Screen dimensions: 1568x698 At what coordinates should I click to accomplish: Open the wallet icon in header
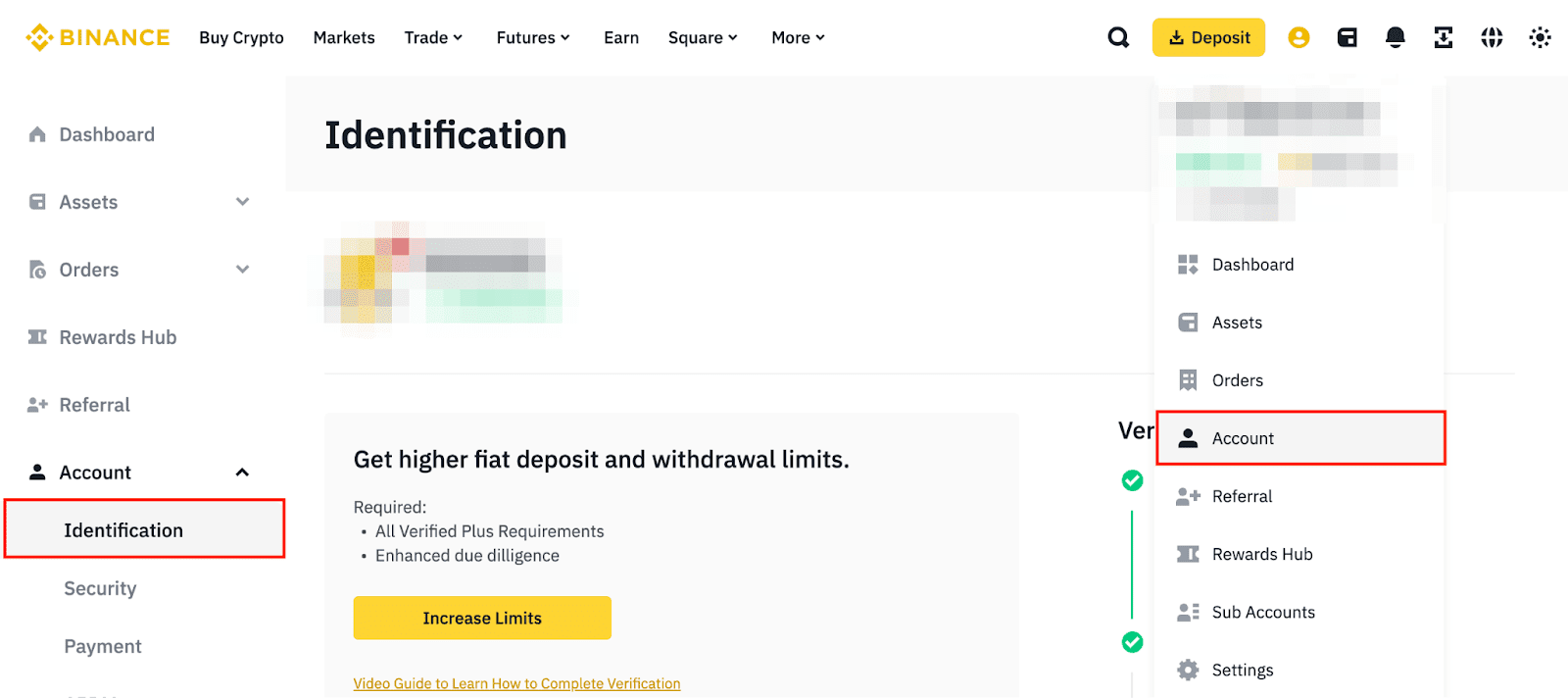[x=1347, y=37]
